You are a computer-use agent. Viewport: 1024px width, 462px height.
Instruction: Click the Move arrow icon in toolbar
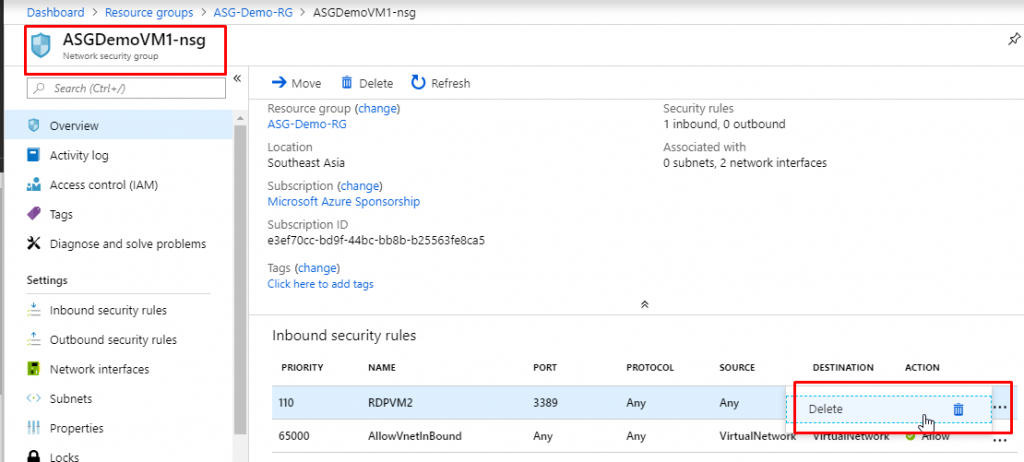(279, 83)
